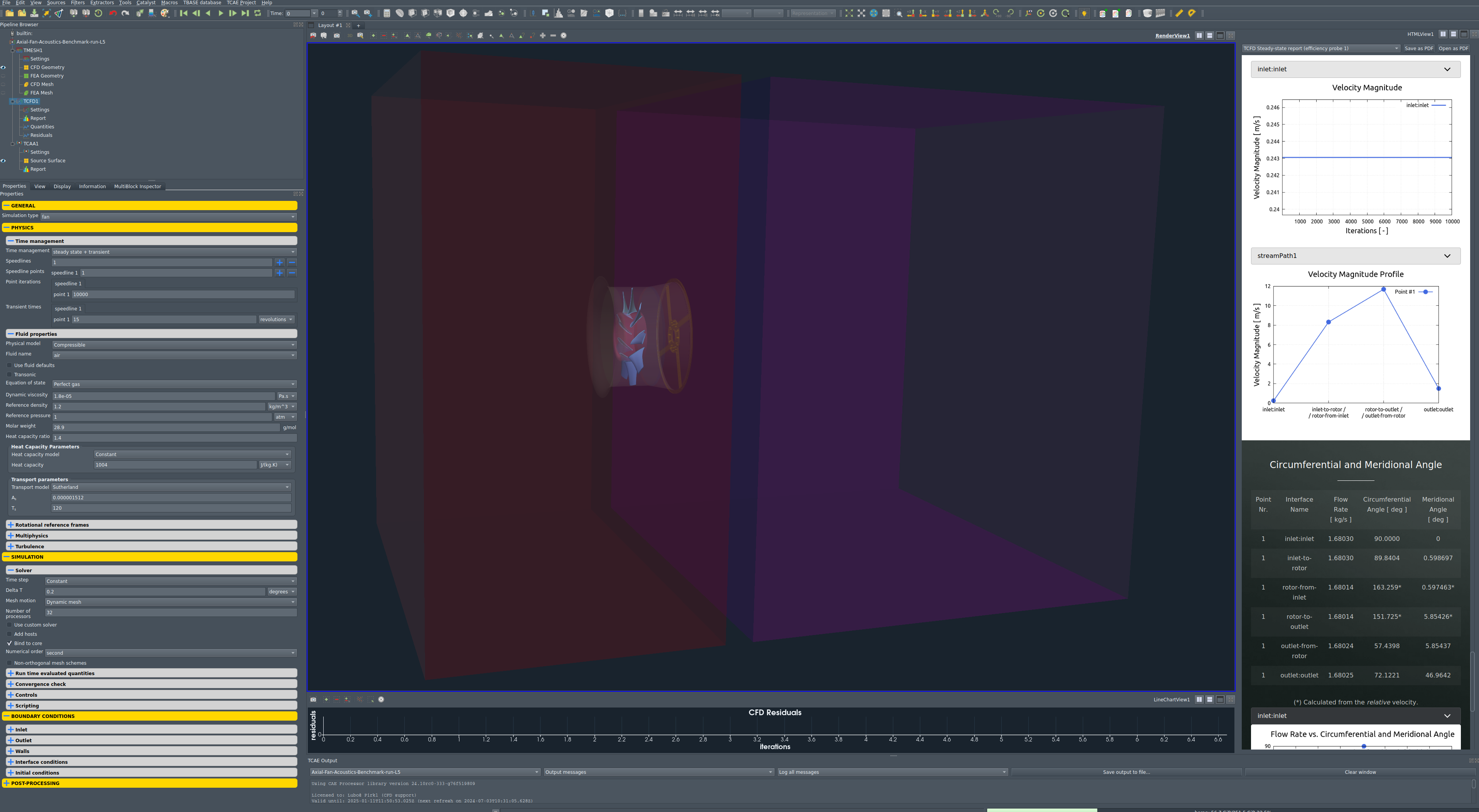
Task: Open the TCAE Project menu
Action: (x=241, y=3)
